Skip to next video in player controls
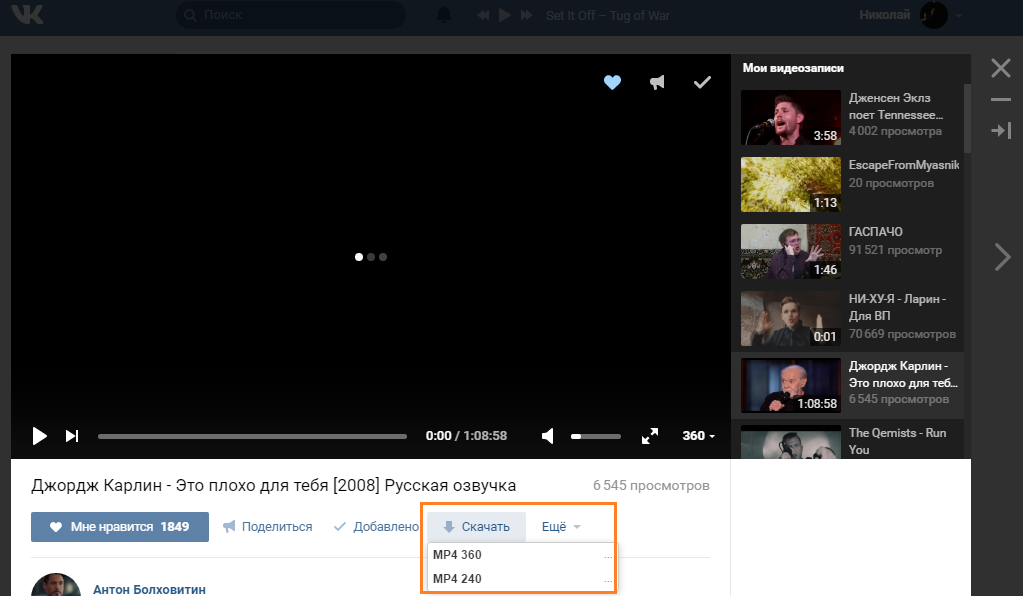 (72, 436)
